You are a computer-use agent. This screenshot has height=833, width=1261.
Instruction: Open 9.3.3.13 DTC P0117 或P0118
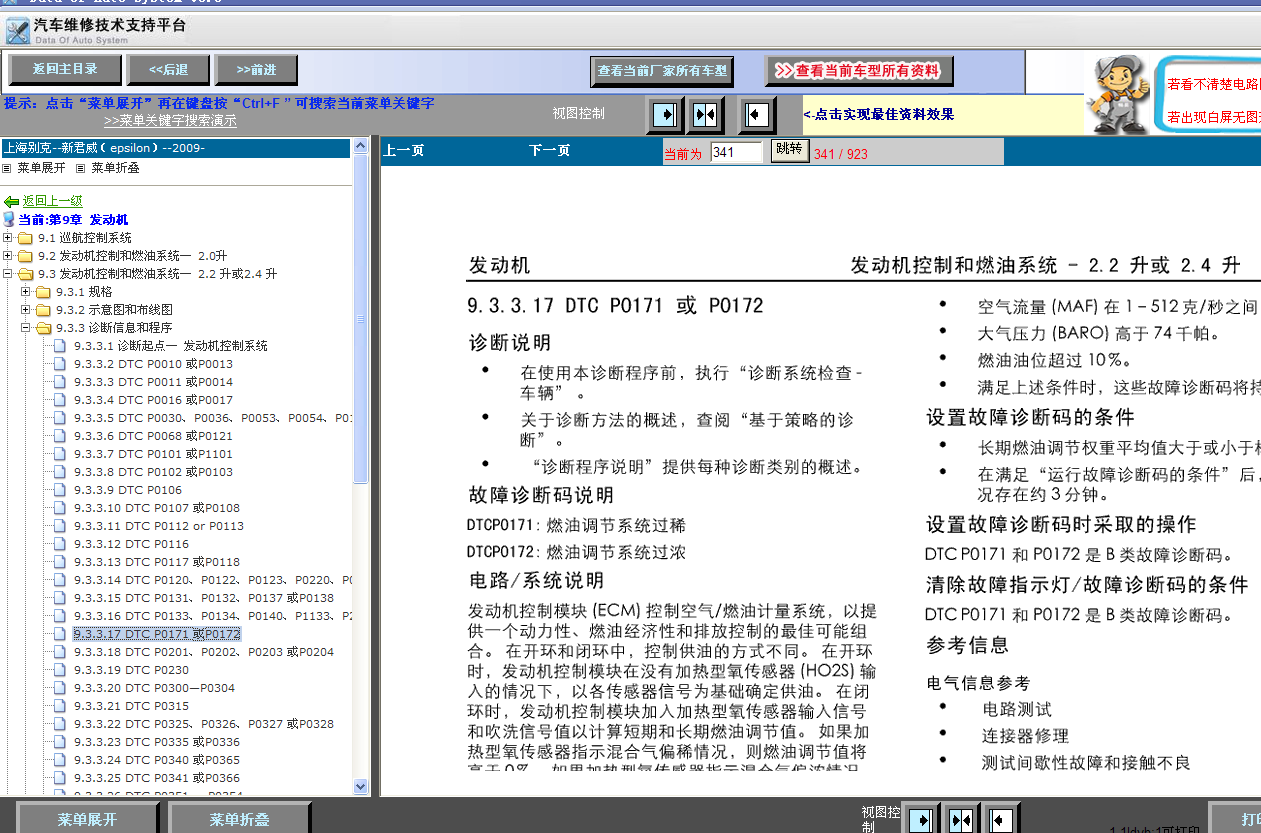(x=157, y=562)
